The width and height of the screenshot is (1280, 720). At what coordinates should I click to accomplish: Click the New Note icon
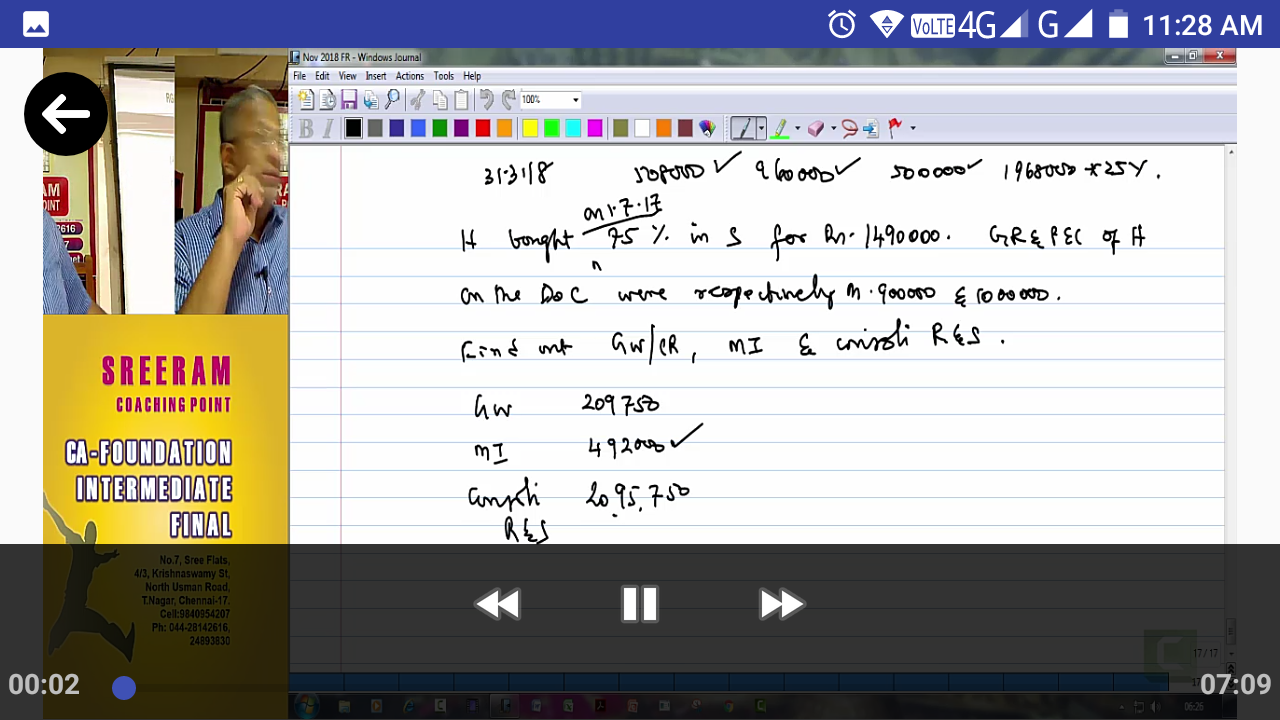(x=306, y=99)
